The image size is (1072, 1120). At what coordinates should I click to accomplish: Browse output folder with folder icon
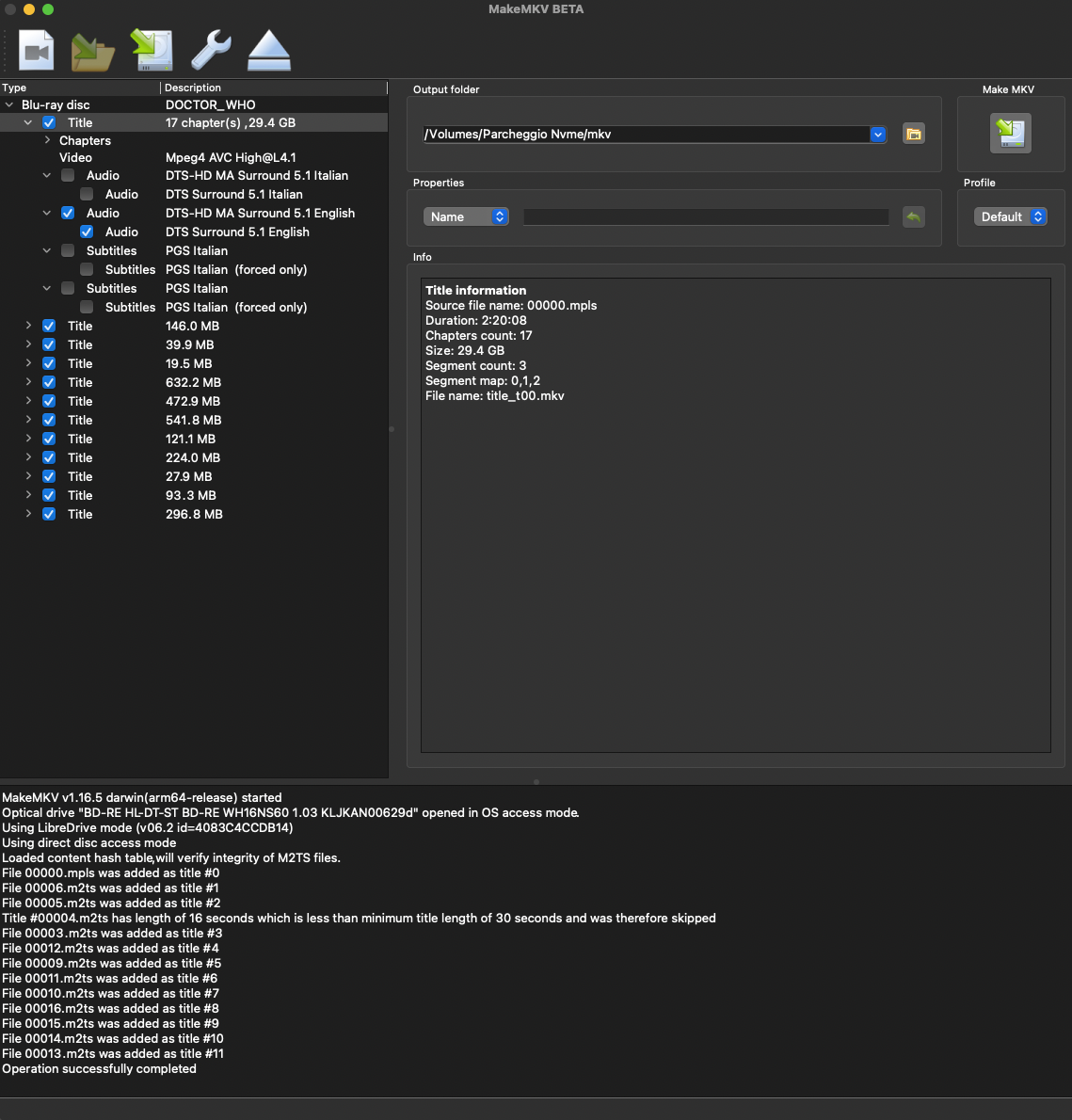[x=914, y=135]
